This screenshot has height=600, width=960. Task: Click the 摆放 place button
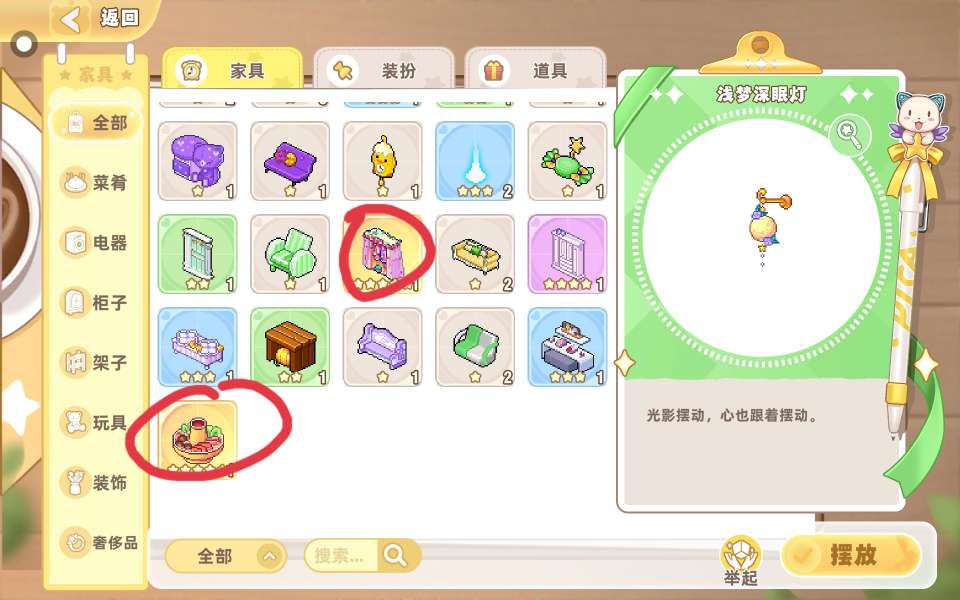coord(851,555)
